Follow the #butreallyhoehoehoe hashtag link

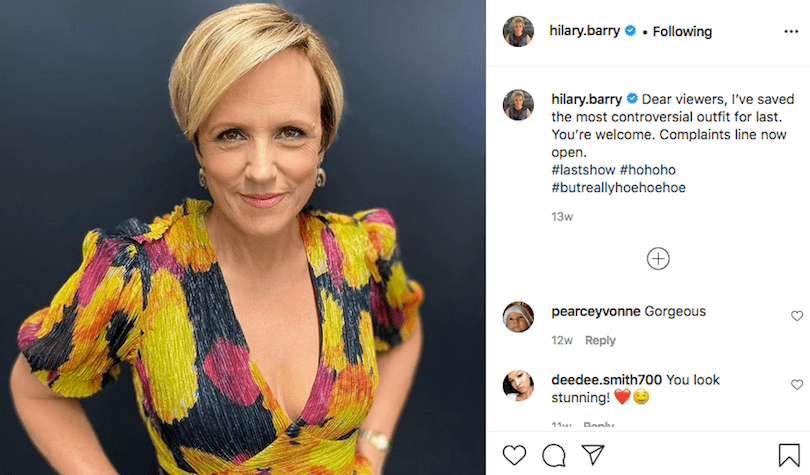click(x=618, y=188)
